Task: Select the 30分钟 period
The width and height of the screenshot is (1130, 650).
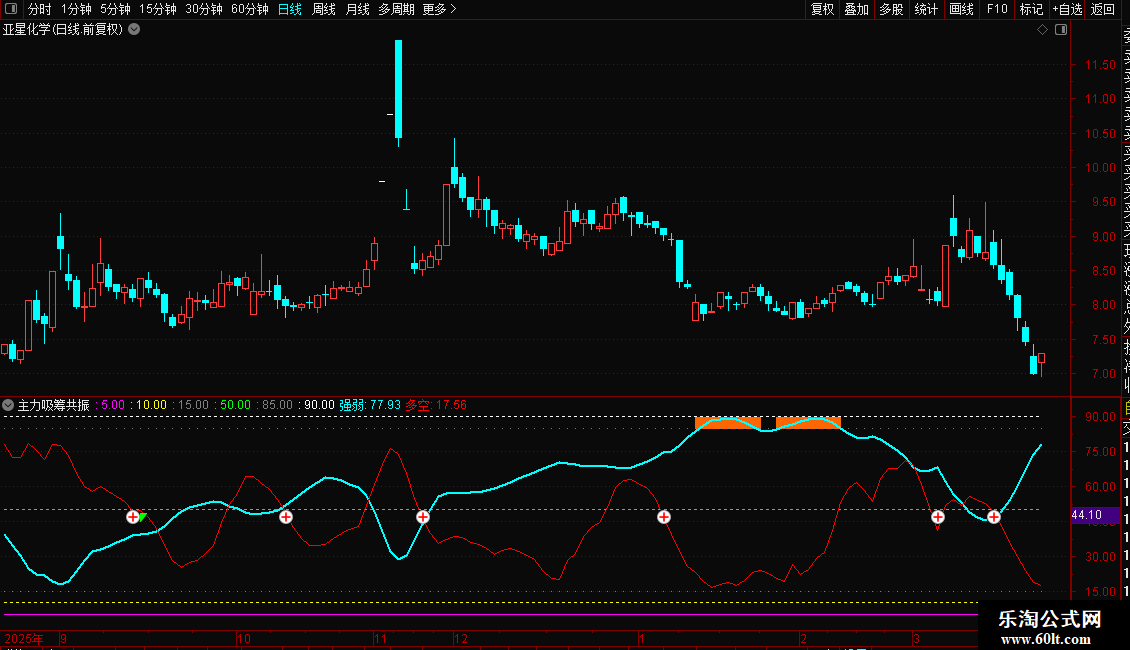Action: [x=204, y=9]
